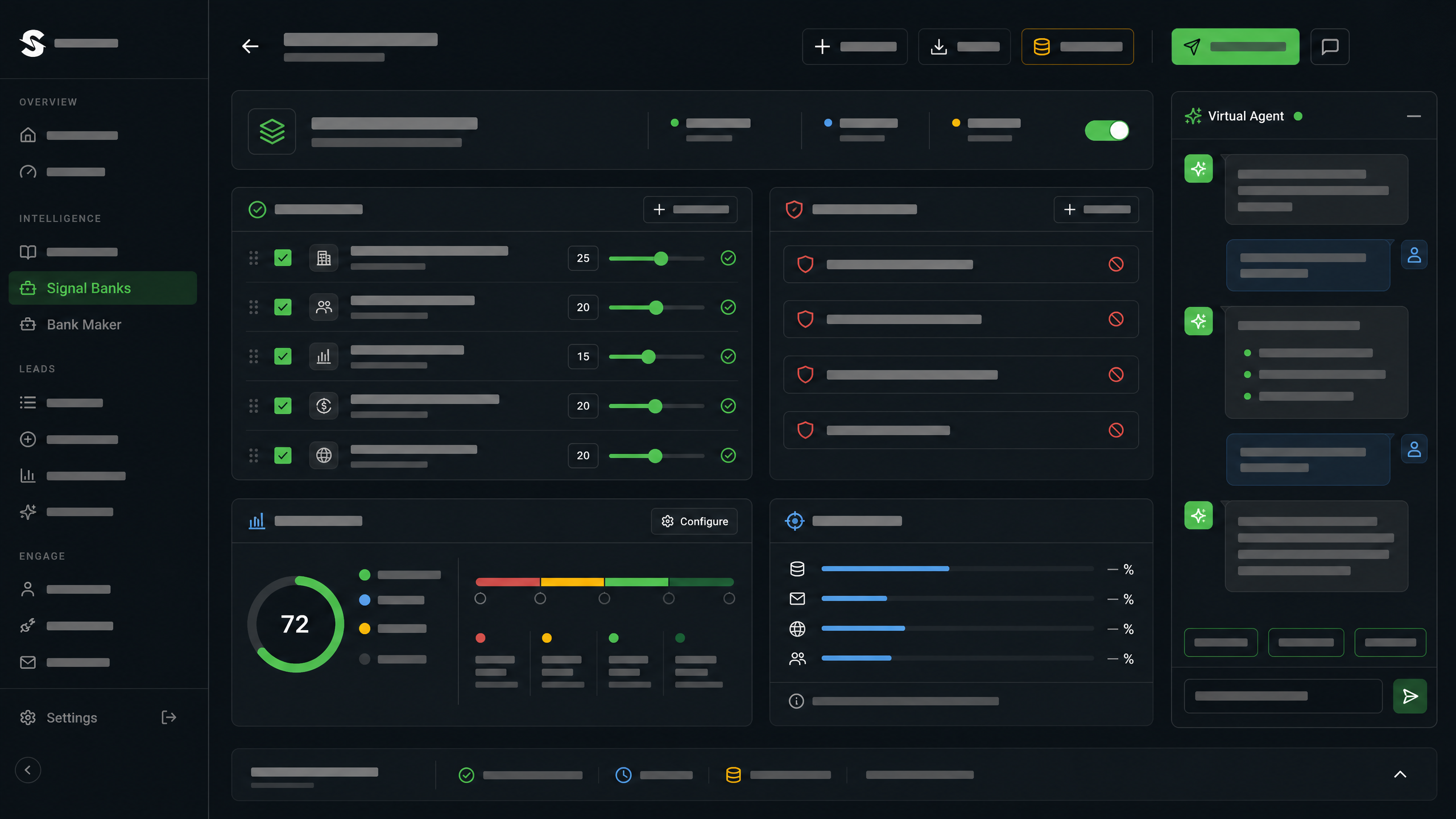Click the Configure button in scoring panel

[x=694, y=521]
